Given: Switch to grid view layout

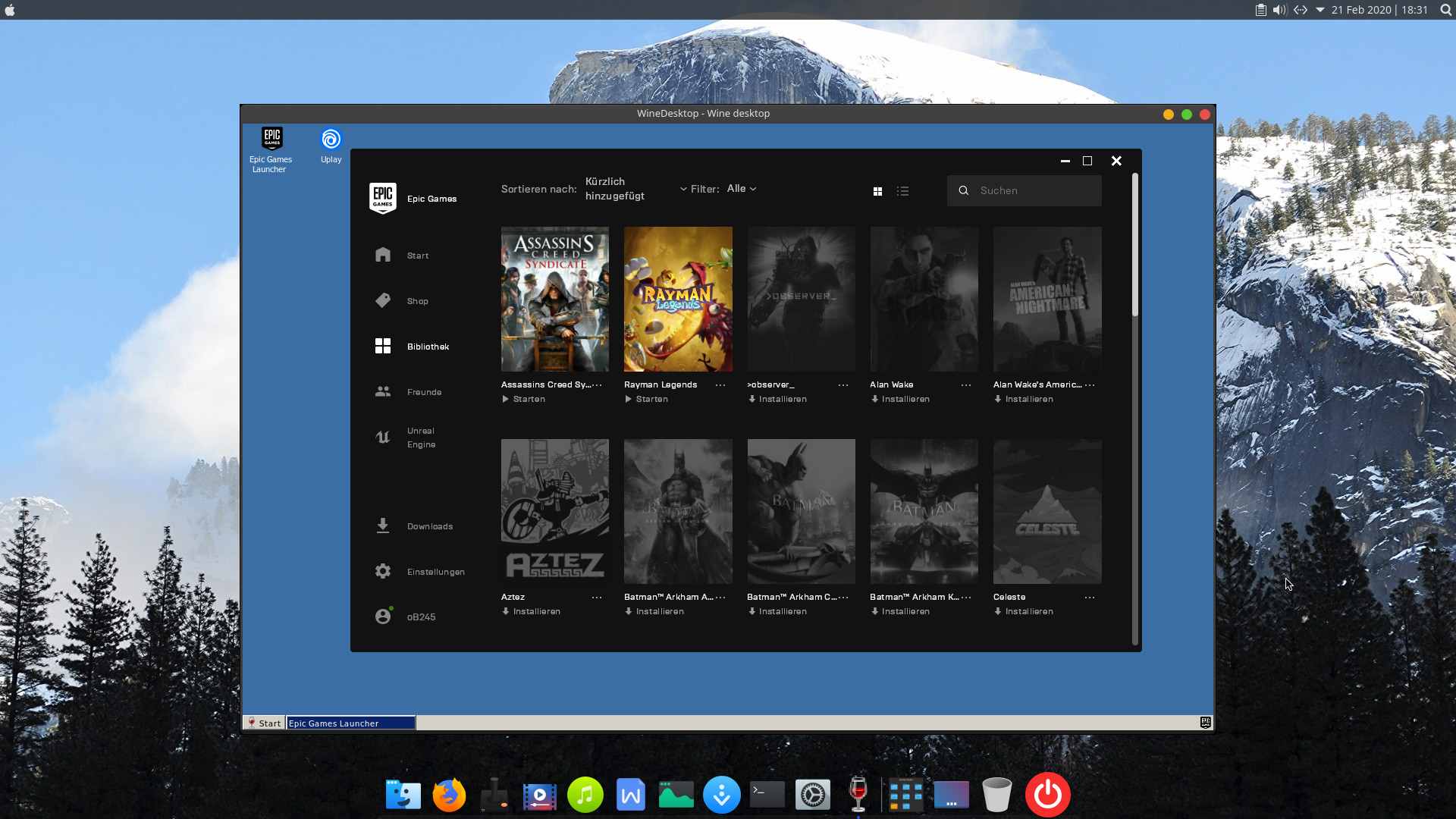Looking at the screenshot, I should [x=877, y=192].
